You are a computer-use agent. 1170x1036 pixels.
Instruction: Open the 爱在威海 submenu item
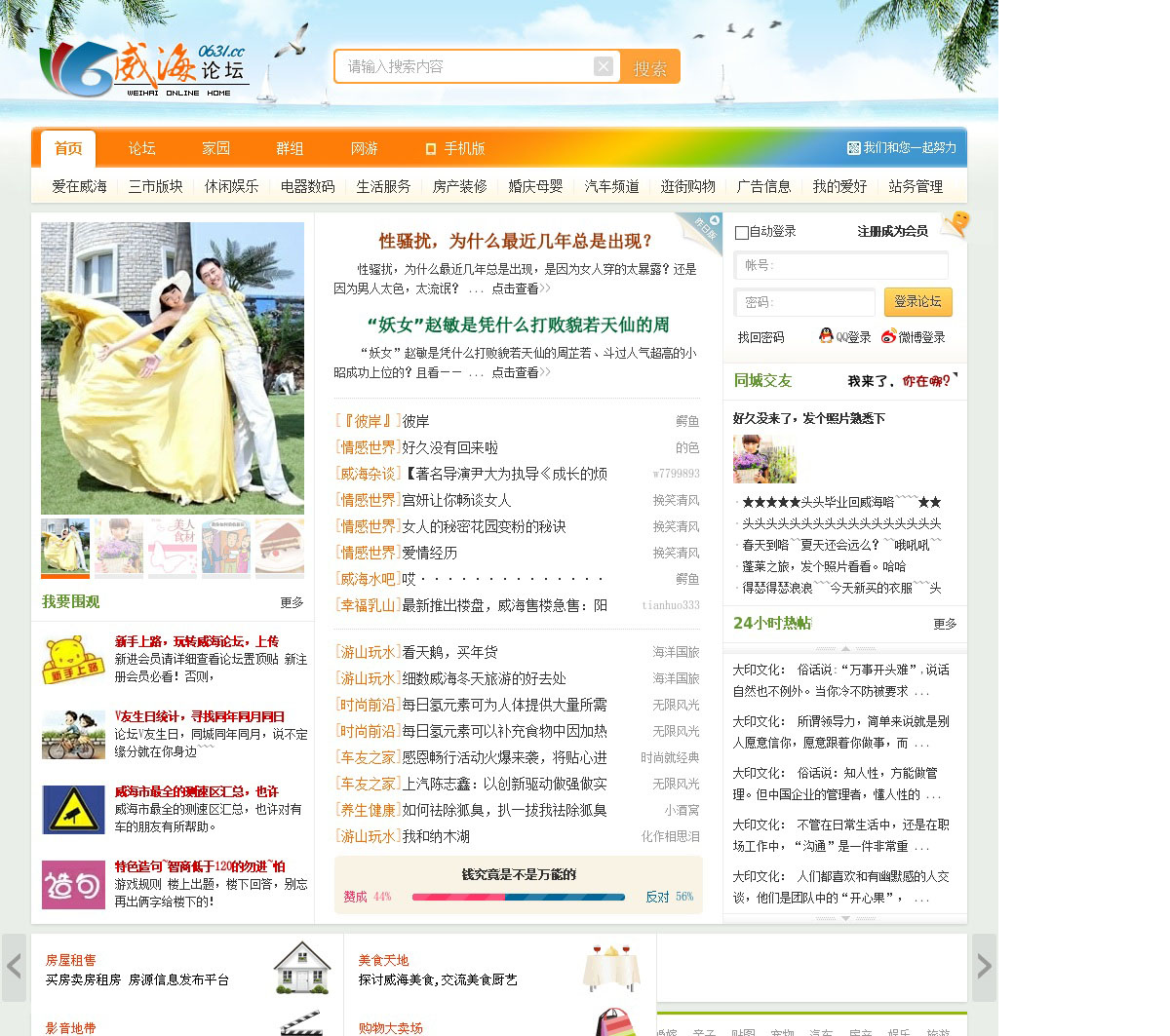[79, 186]
